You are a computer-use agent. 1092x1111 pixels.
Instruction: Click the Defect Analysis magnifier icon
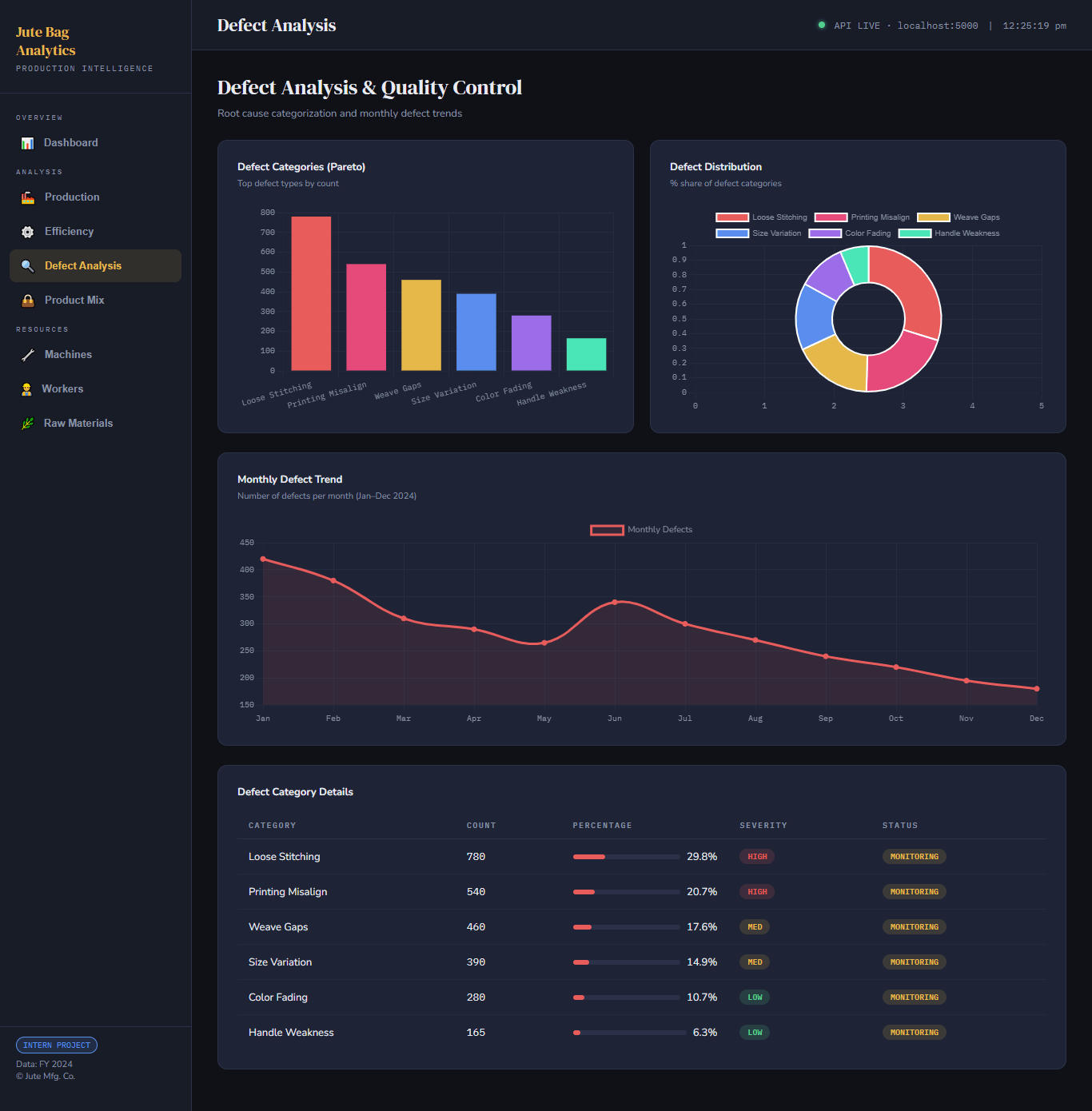point(28,266)
